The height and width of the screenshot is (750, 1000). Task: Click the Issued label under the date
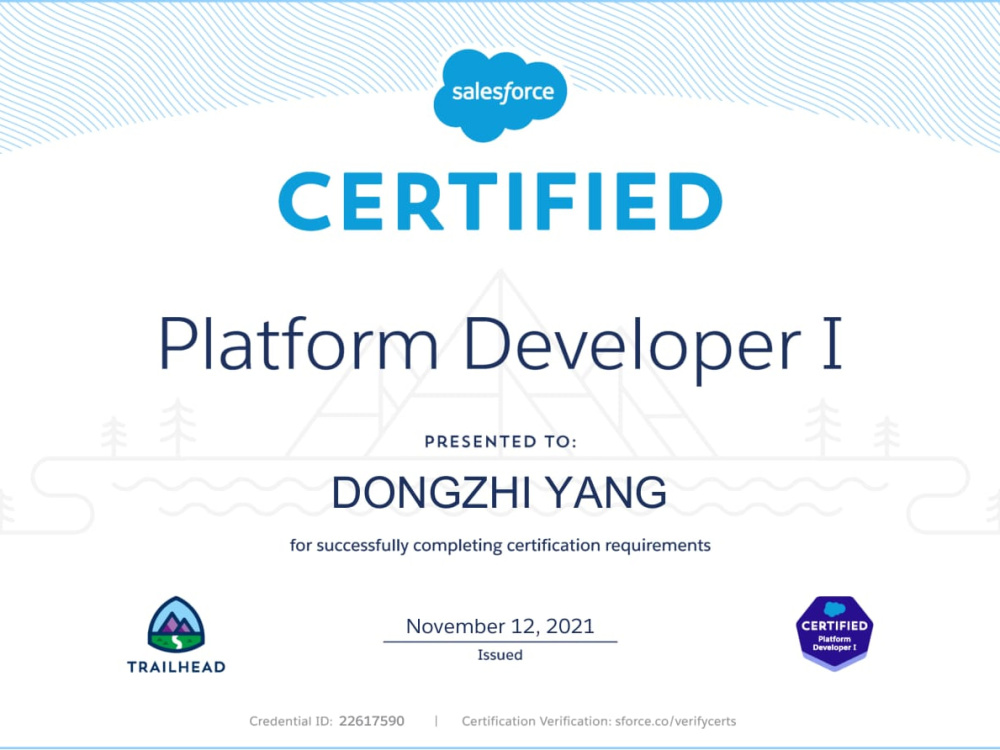click(x=500, y=655)
